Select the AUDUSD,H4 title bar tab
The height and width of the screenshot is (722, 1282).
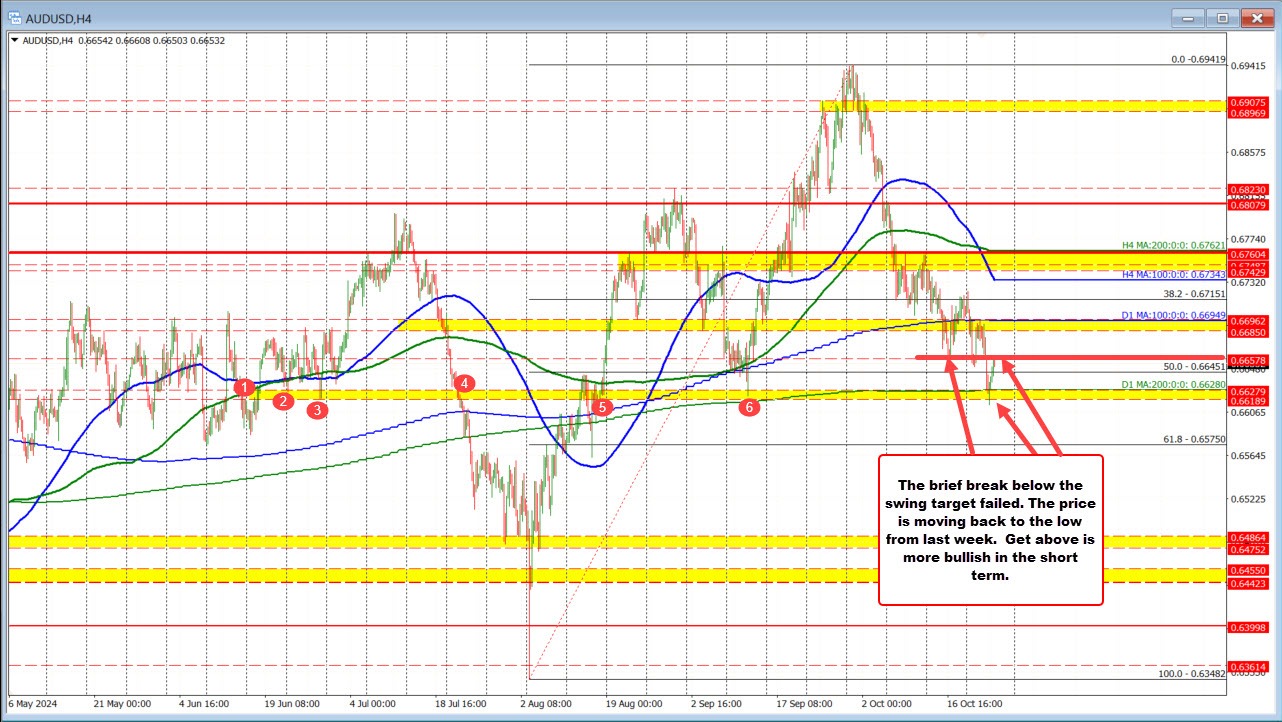click(x=62, y=17)
